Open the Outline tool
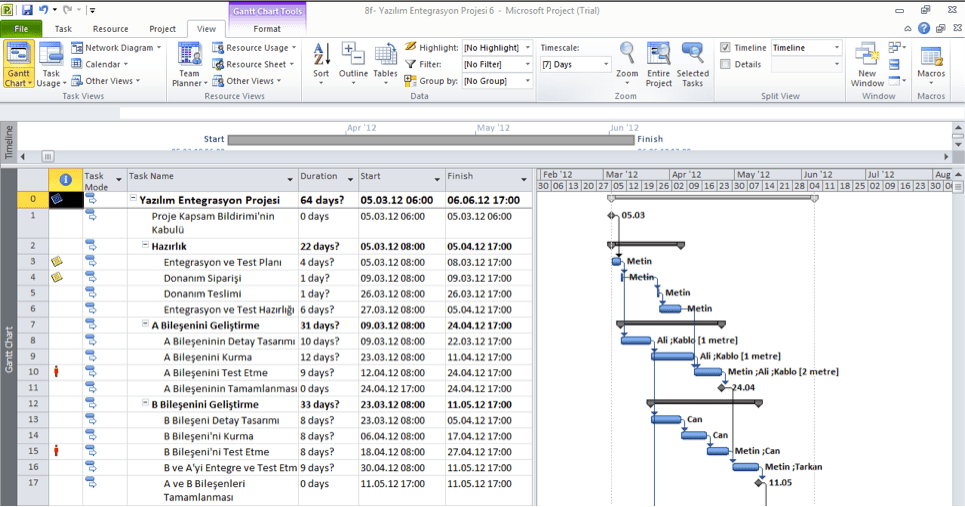The image size is (965, 507). point(353,62)
